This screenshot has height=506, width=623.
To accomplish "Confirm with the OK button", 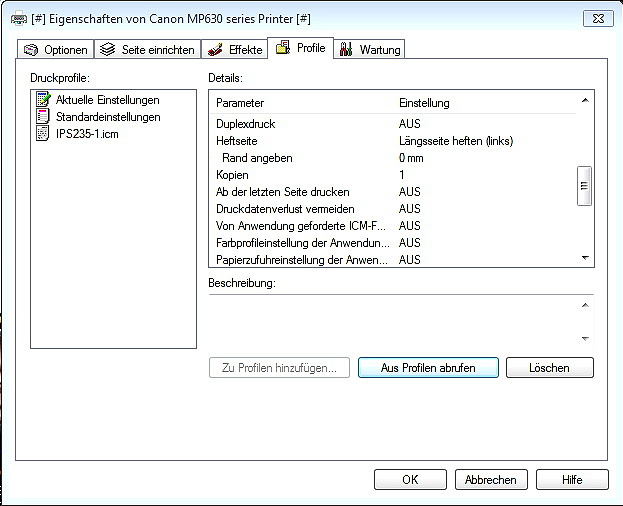I will pos(410,480).
